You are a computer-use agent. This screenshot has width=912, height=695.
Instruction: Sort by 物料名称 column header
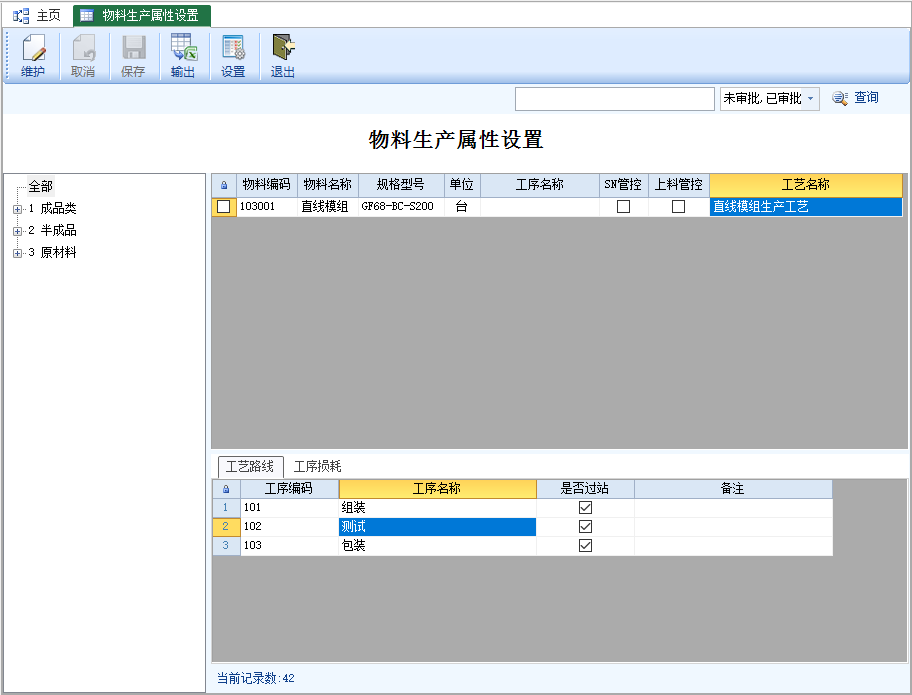coord(328,185)
